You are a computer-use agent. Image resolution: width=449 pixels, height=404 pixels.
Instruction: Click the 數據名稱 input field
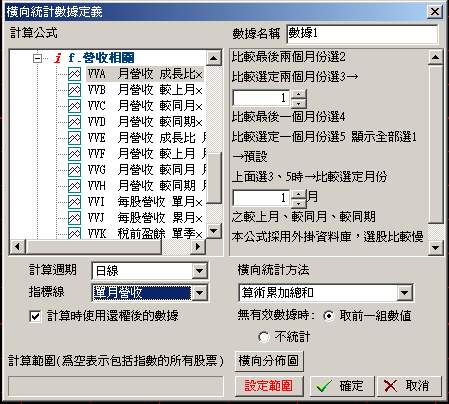pyautogui.click(x=362, y=34)
